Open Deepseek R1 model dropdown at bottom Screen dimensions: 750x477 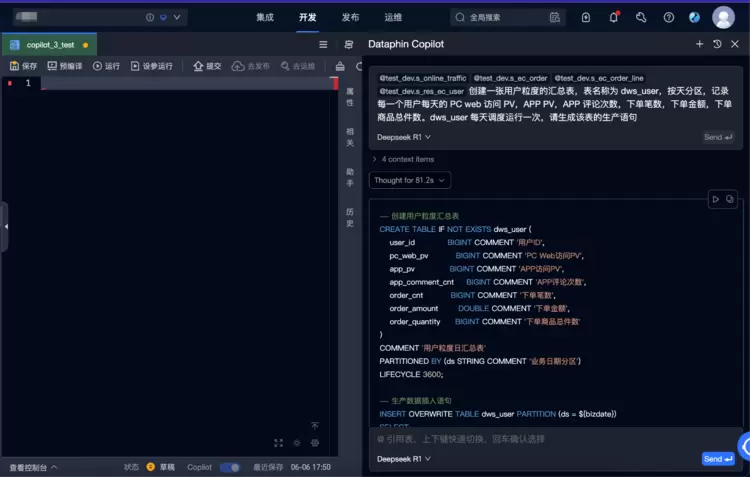(x=404, y=459)
